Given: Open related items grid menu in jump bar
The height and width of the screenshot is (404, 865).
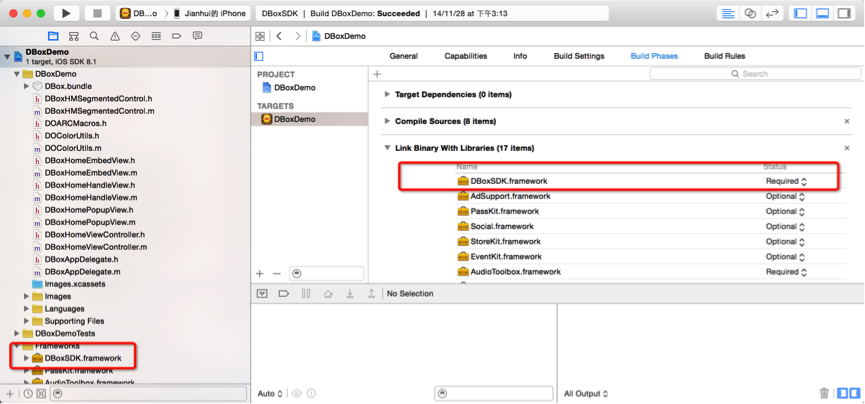Looking at the screenshot, I should (260, 36).
